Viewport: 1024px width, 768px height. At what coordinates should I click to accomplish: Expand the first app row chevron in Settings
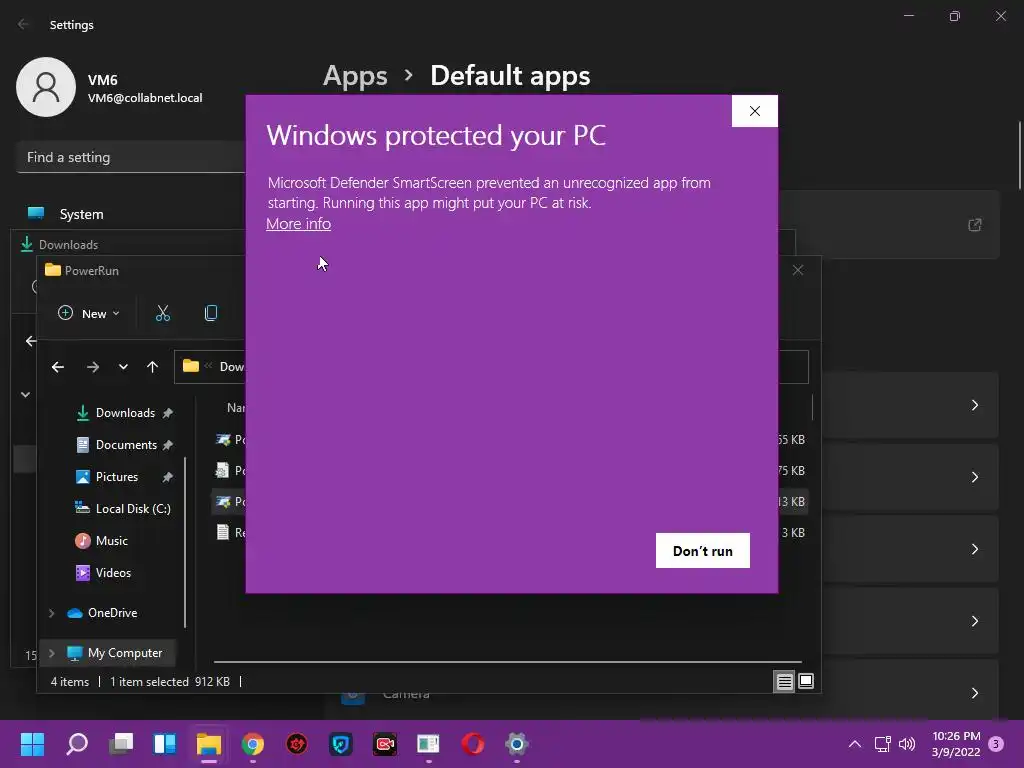point(974,406)
